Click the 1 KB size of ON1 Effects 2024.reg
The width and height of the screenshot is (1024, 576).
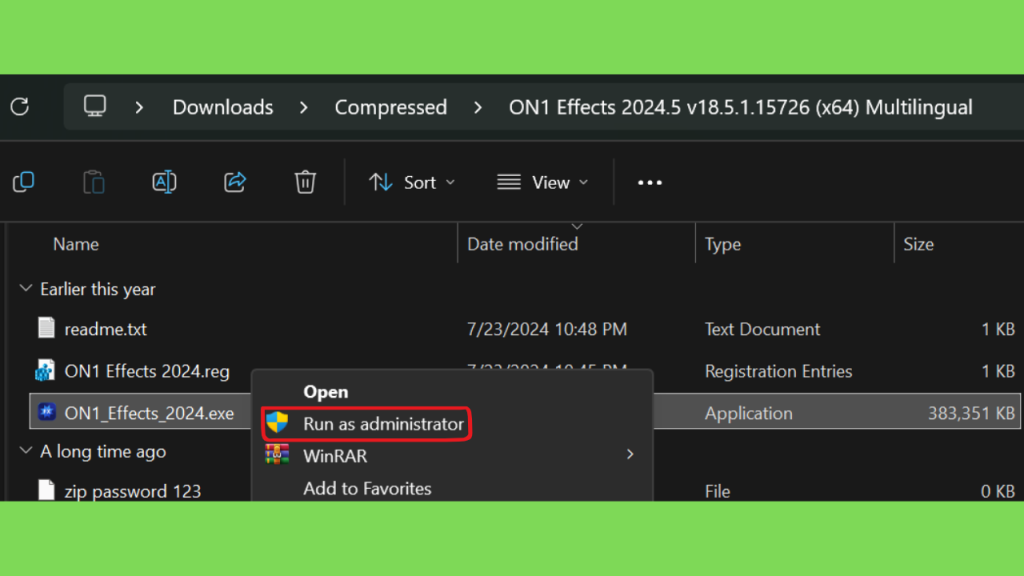pos(998,372)
